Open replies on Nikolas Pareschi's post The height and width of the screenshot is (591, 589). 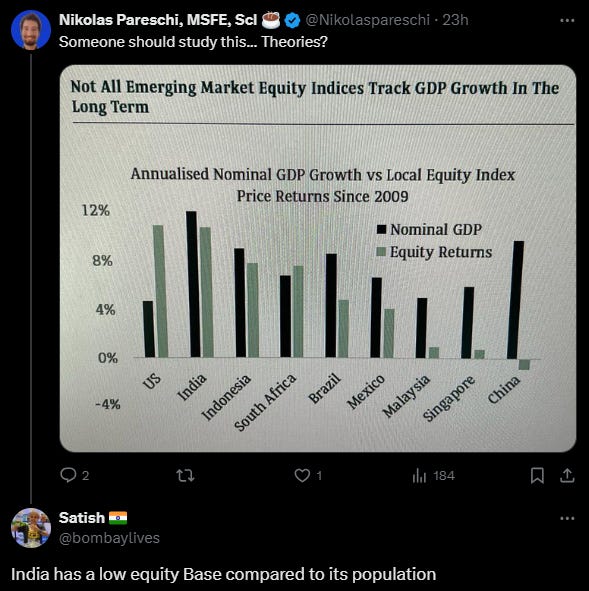tap(75, 475)
